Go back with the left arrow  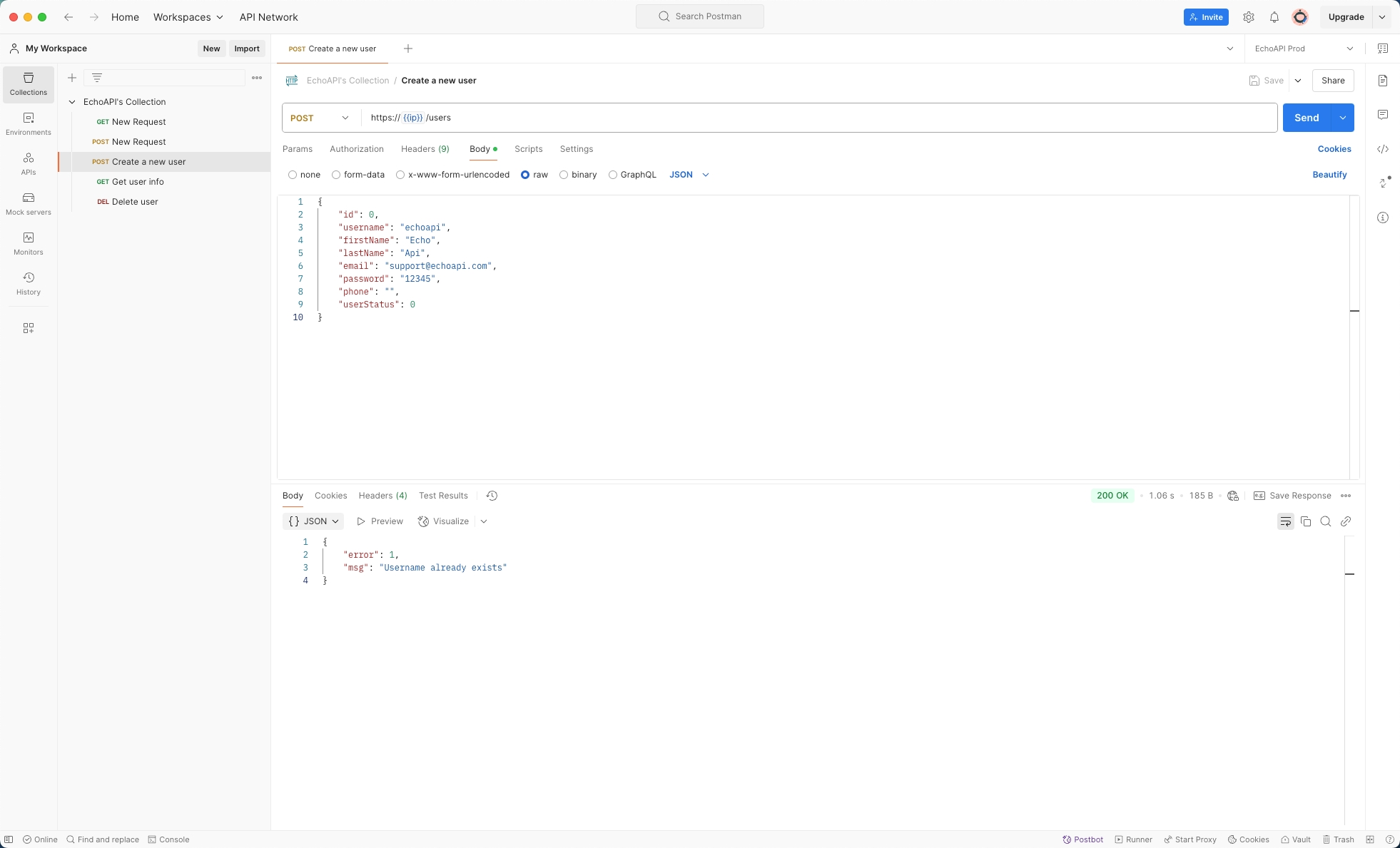pyautogui.click(x=69, y=17)
